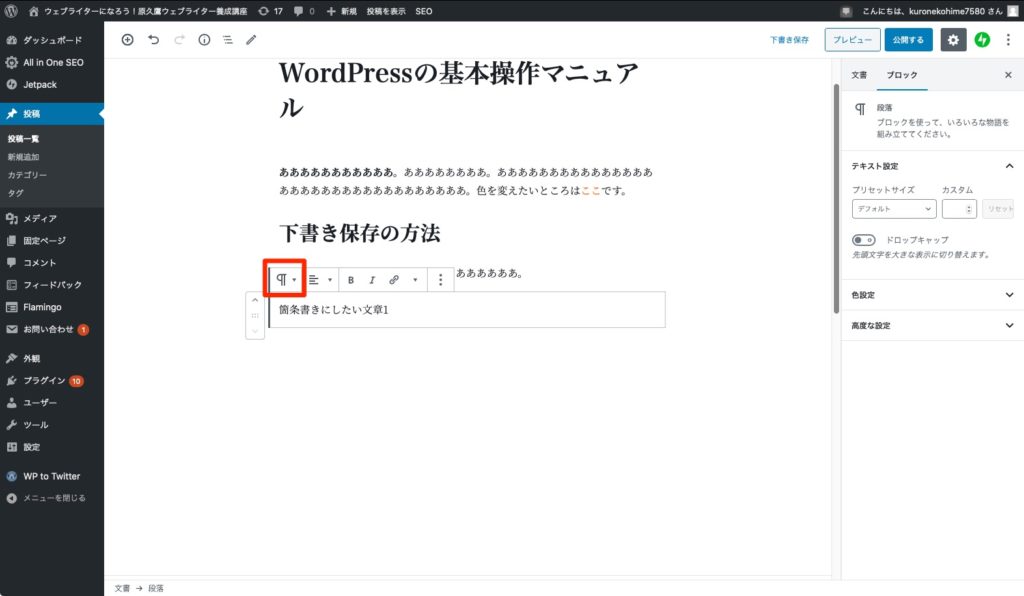Click 投稿一覧 submenu item
Image resolution: width=1024 pixels, height=596 pixels.
point(24,139)
